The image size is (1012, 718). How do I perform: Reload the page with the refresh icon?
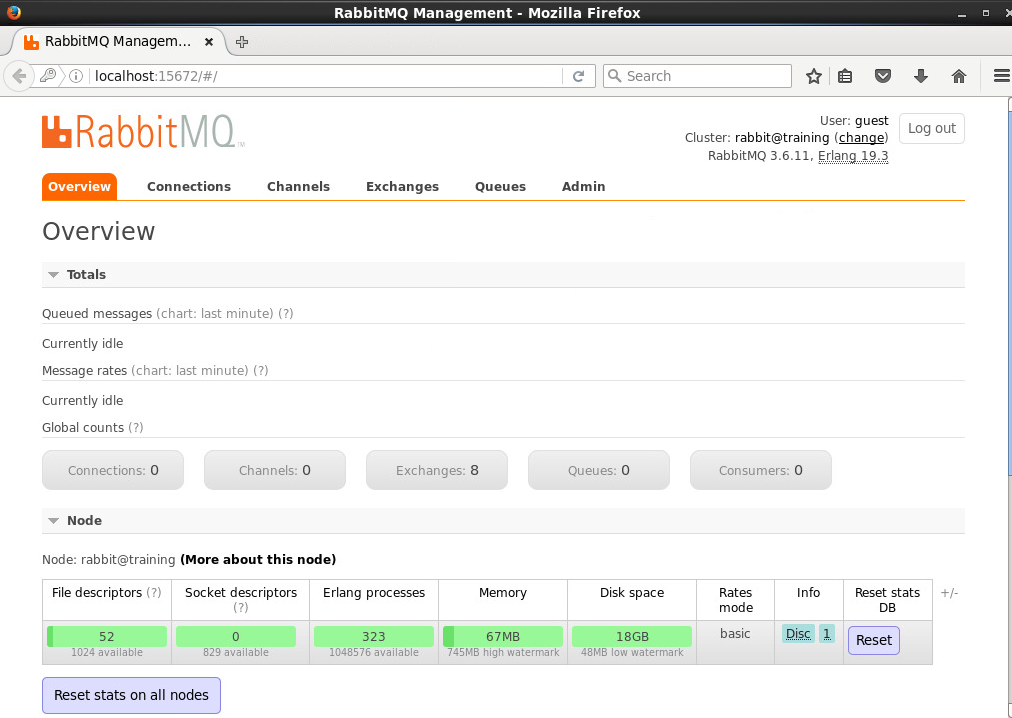coord(578,76)
